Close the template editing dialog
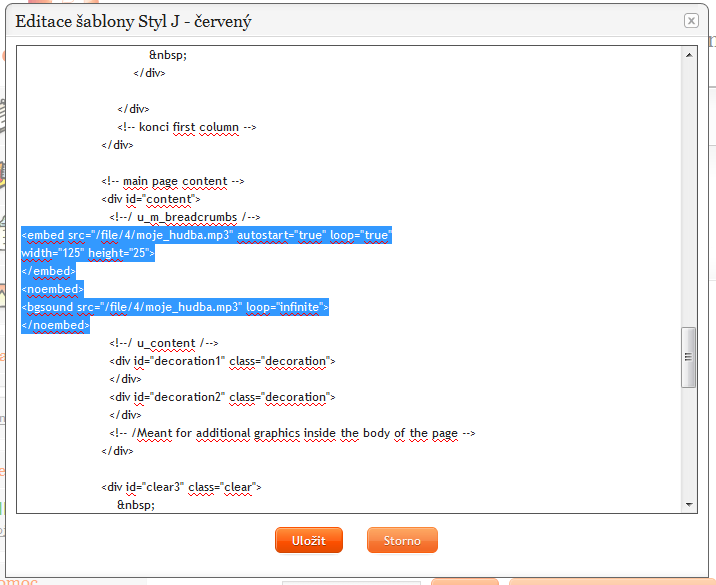 (691, 21)
